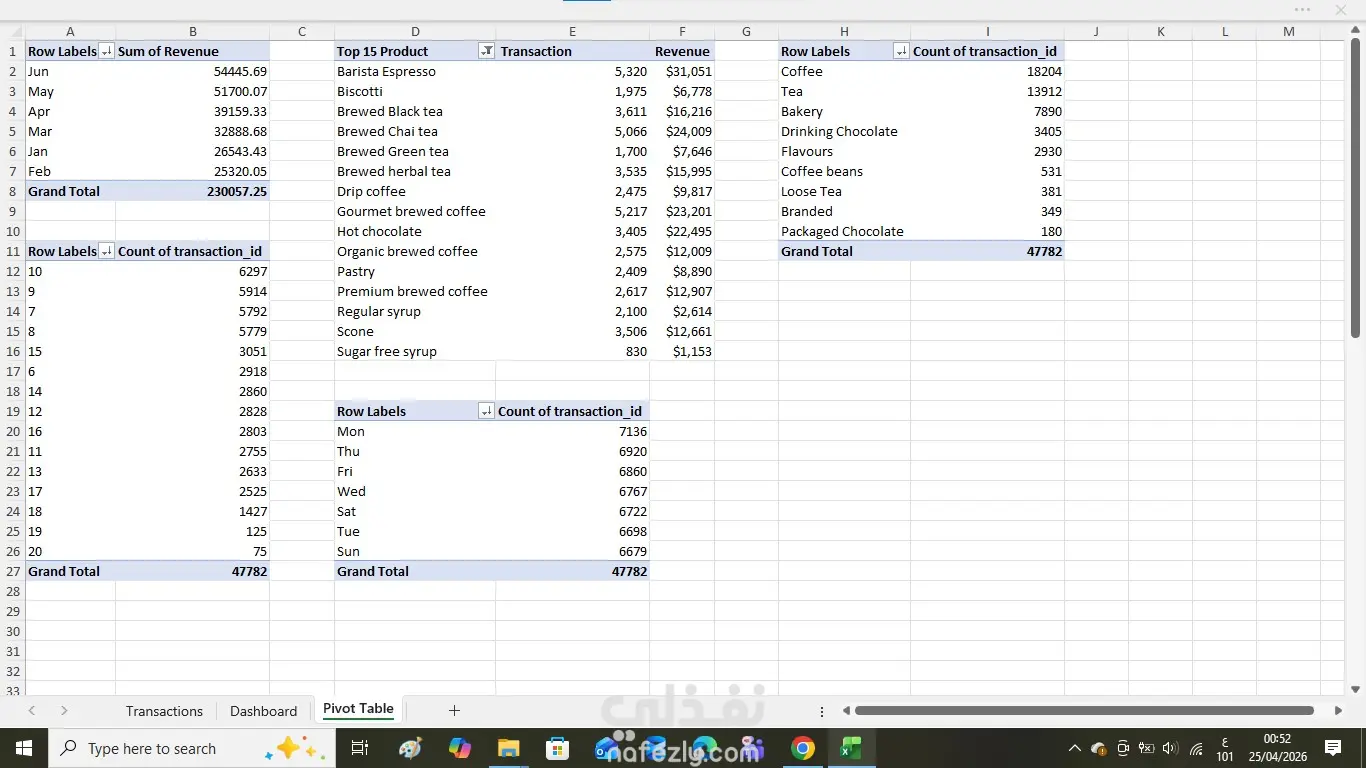Viewport: 1366px width, 768px height.
Task: Click the horizontal scrollbar right arrow
Action: (1338, 711)
